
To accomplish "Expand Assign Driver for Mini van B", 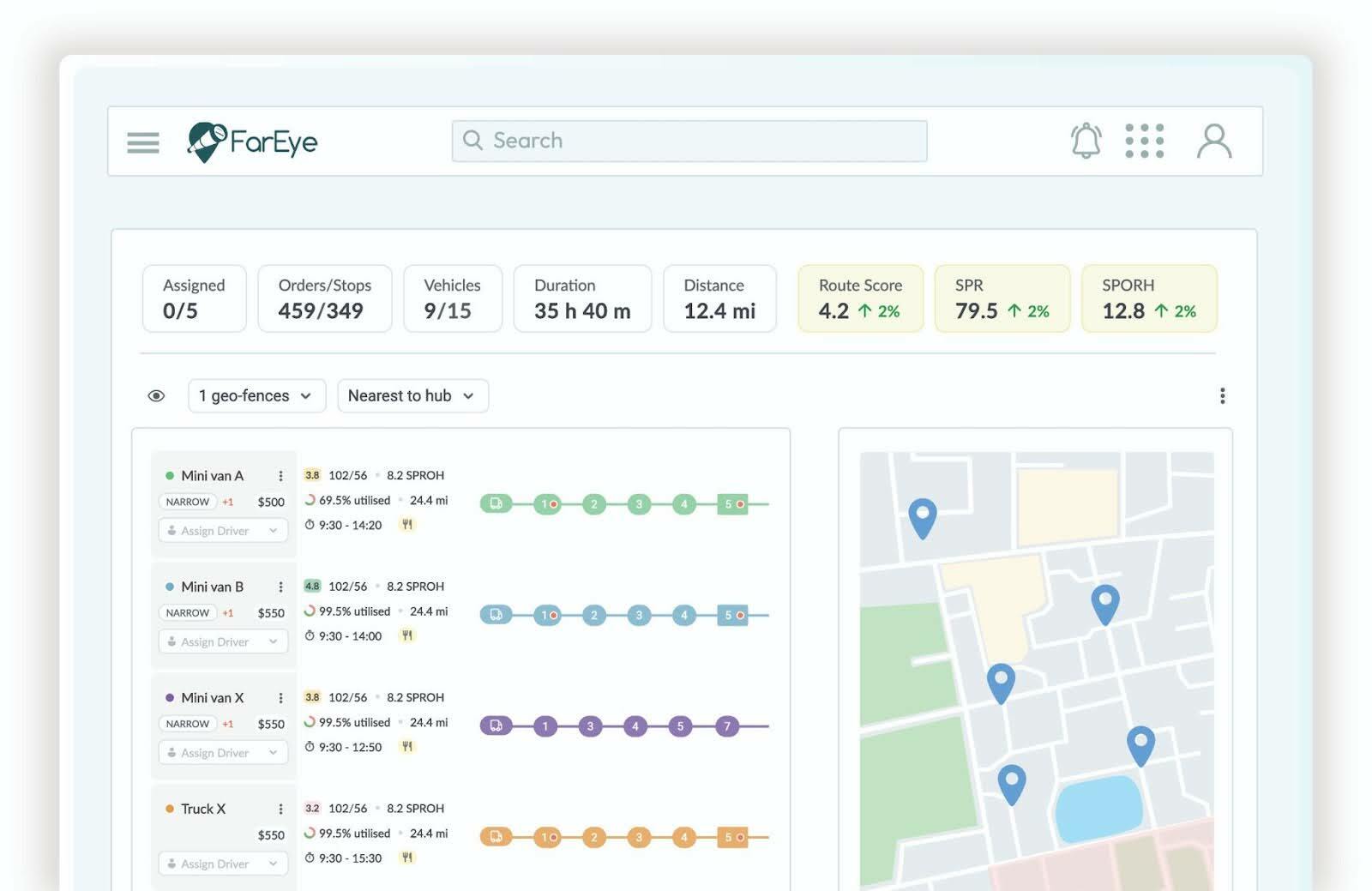I will 223,641.
